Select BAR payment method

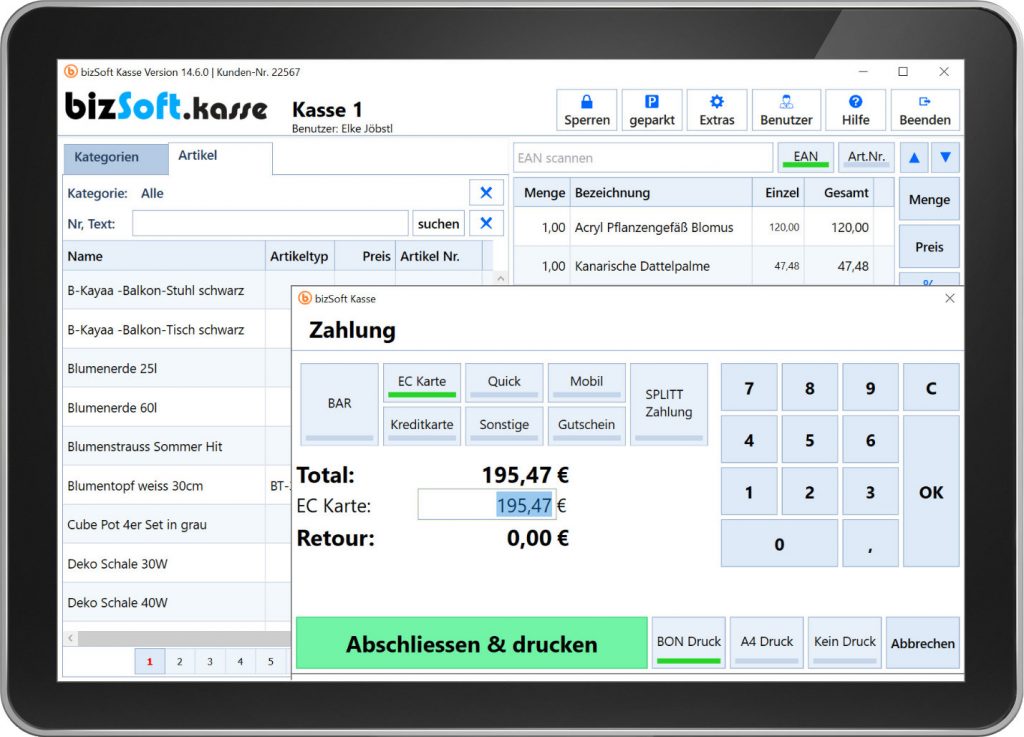tap(340, 404)
